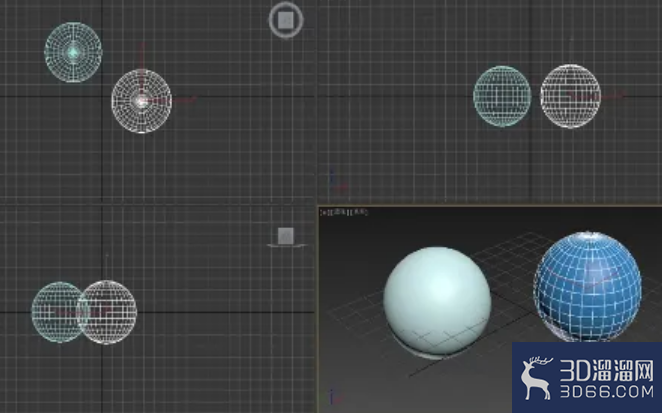Click the horizontal red gizmo axis in top-left viewport
Image resolution: width=662 pixels, height=413 pixels.
coord(171,101)
